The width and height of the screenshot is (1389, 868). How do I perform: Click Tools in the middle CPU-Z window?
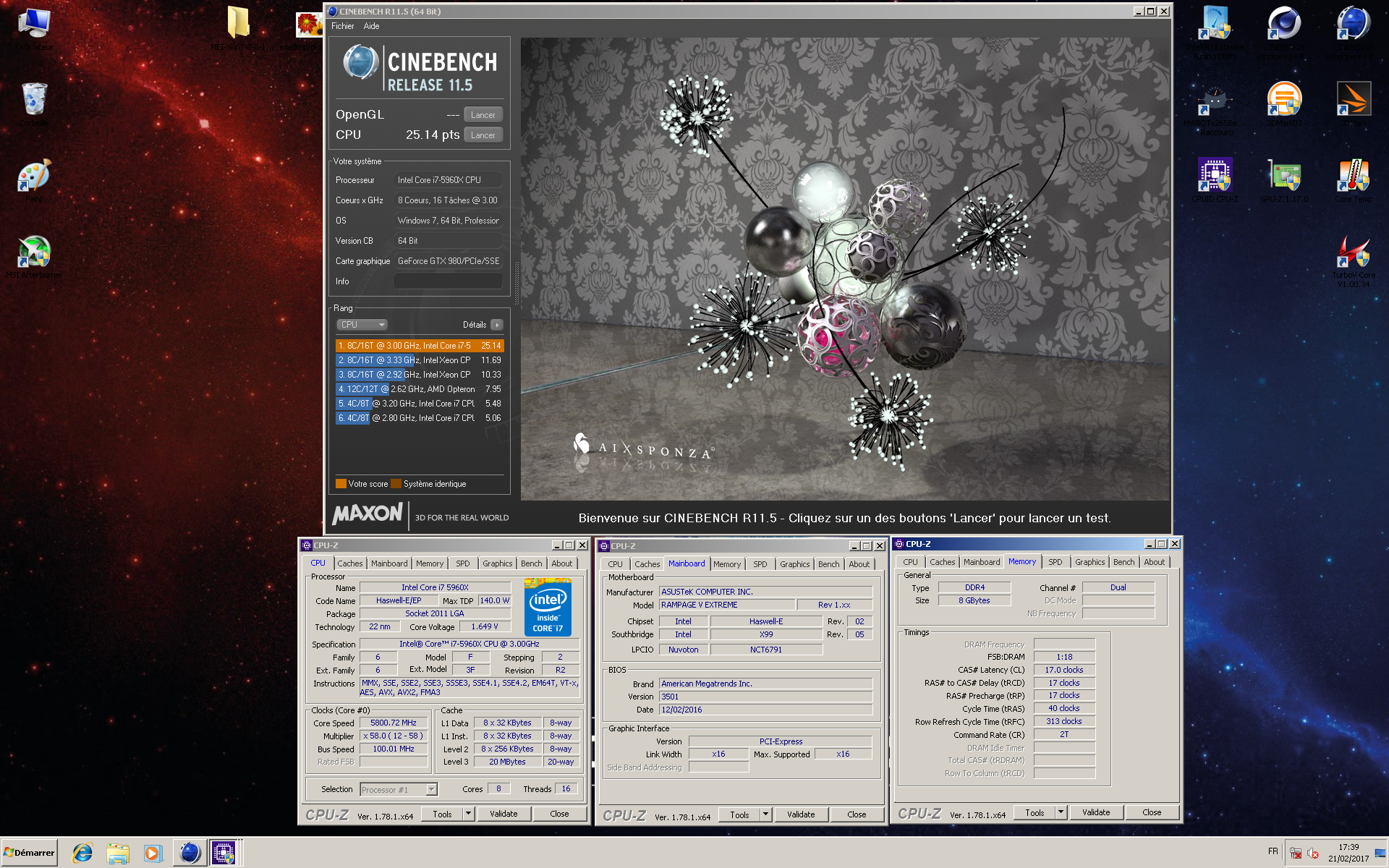(739, 814)
